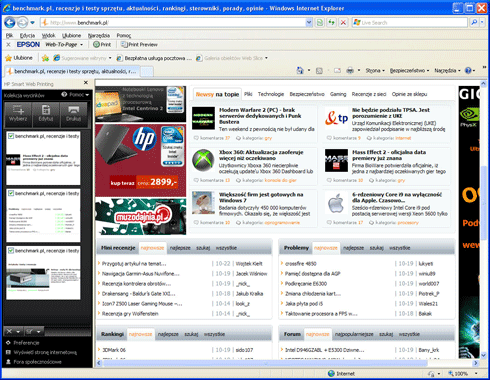
Task: Click the RSS feeds icon in command bar
Action: 319,70
